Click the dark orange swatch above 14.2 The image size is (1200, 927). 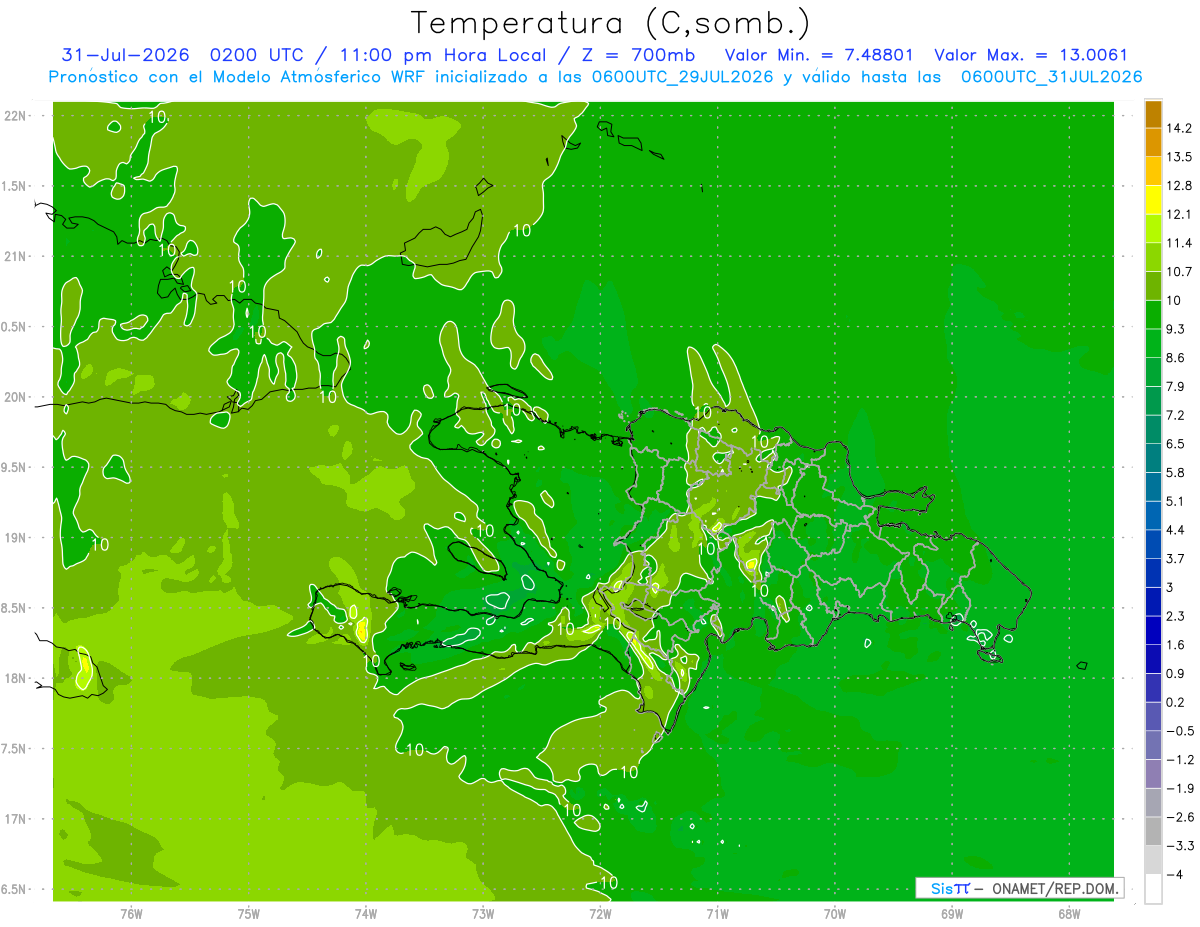coord(1153,114)
